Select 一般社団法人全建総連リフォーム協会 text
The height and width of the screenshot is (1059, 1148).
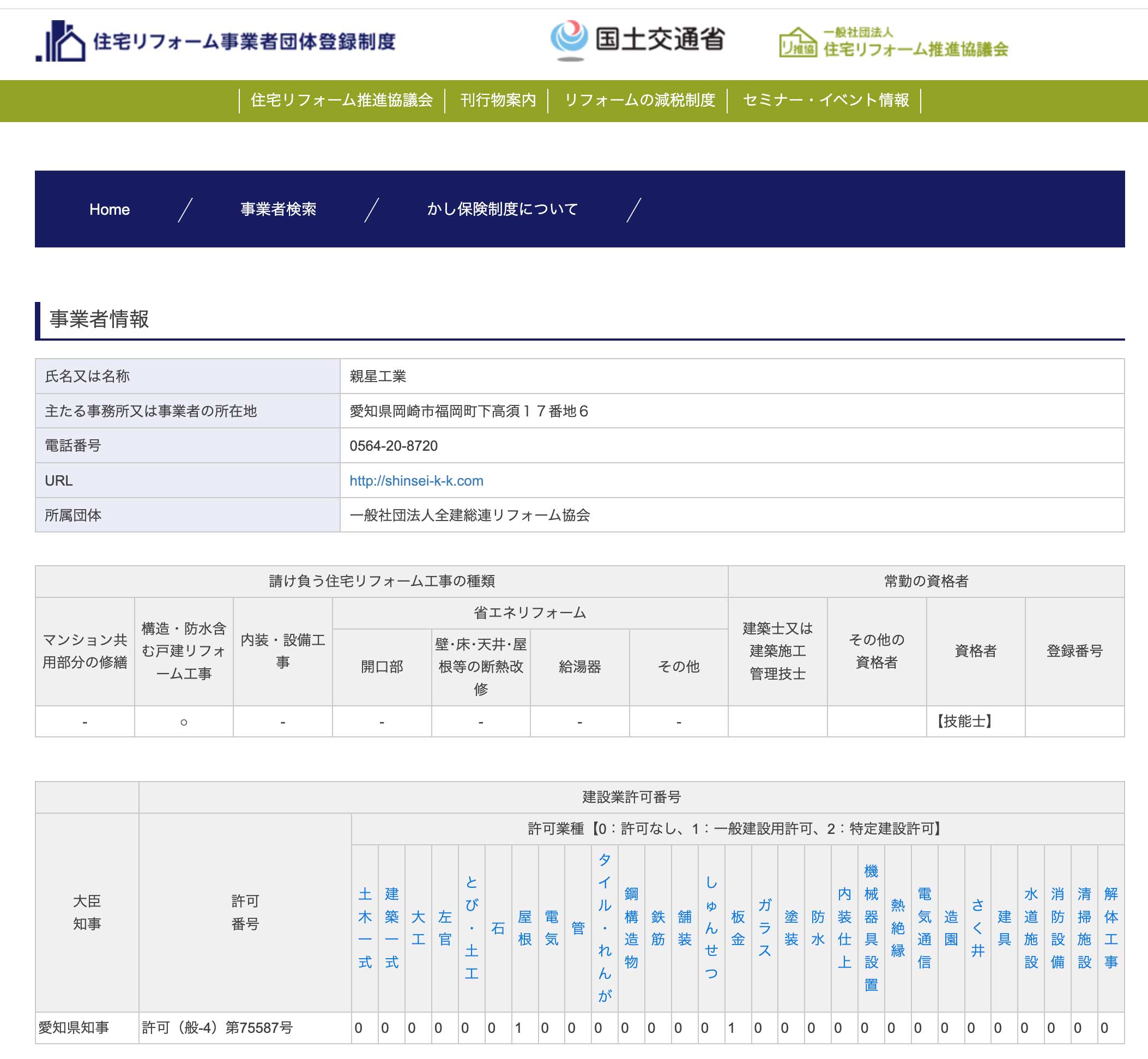470,515
